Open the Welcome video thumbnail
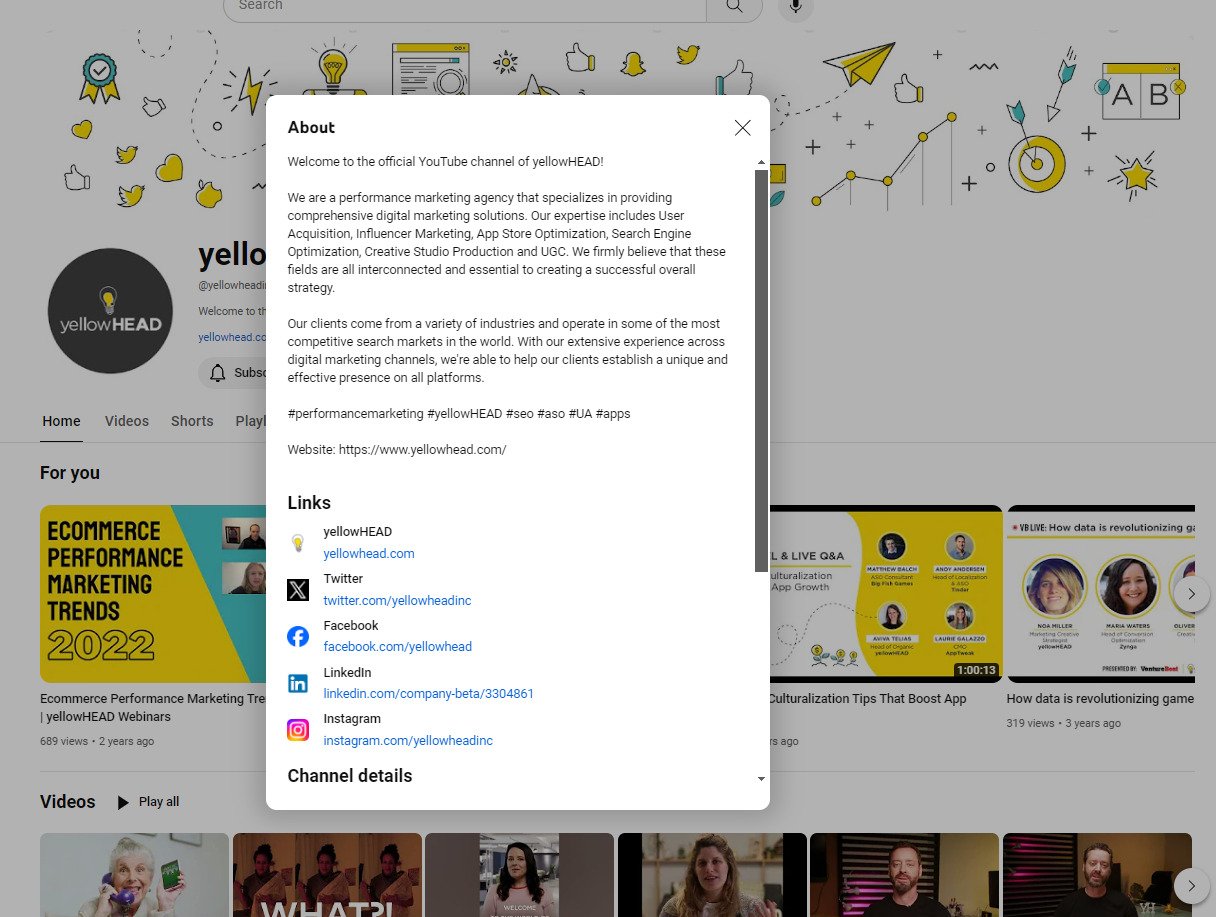This screenshot has height=917, width=1216. pyautogui.click(x=519, y=875)
